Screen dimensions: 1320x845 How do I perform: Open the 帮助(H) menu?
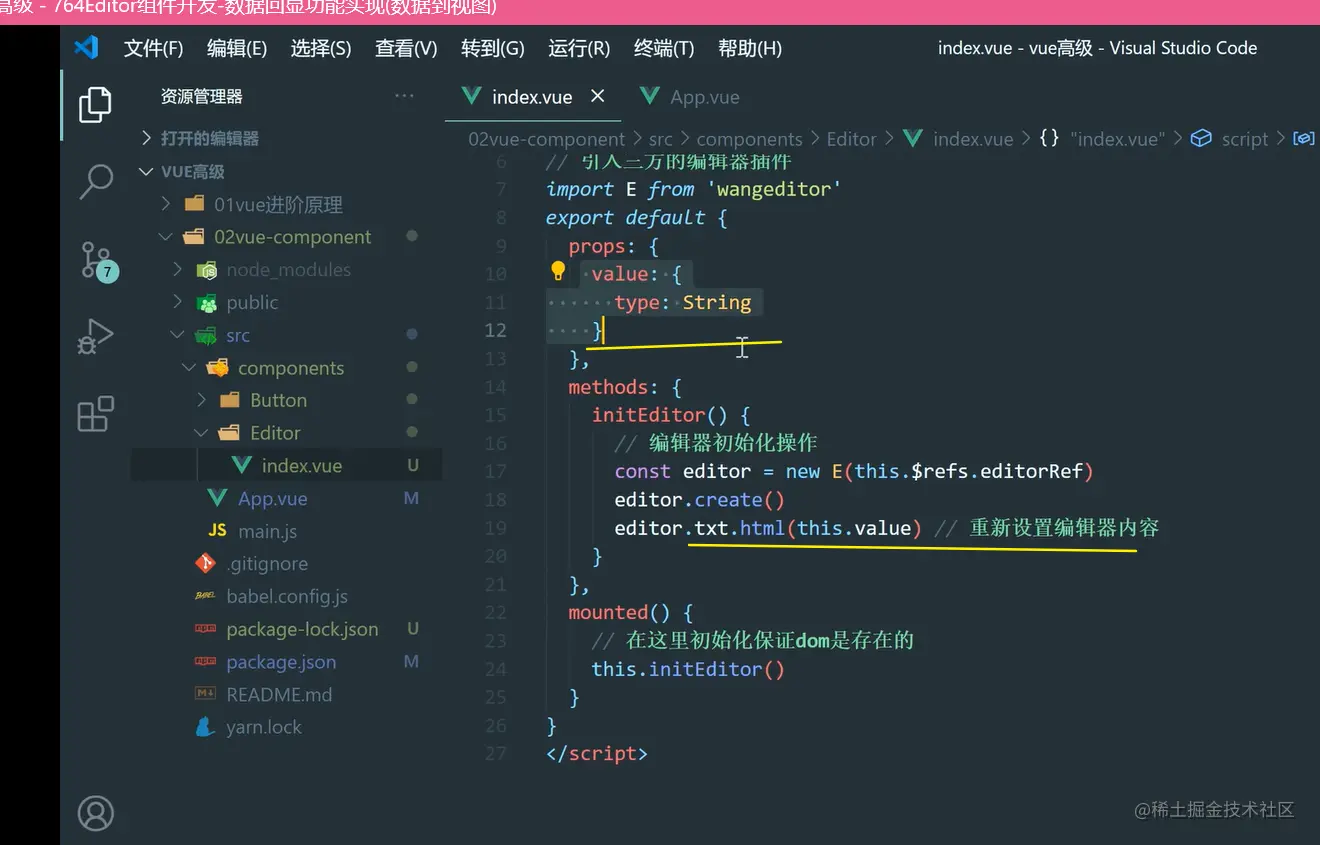pos(750,48)
